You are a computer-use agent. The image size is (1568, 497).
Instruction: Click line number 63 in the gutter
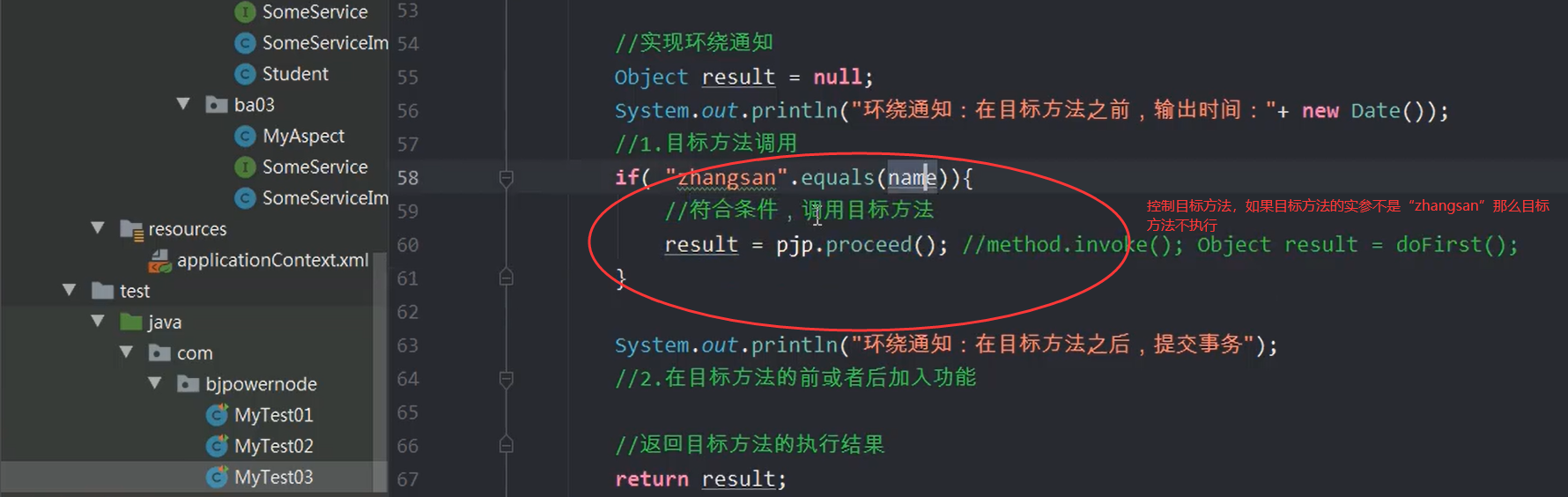click(x=407, y=345)
